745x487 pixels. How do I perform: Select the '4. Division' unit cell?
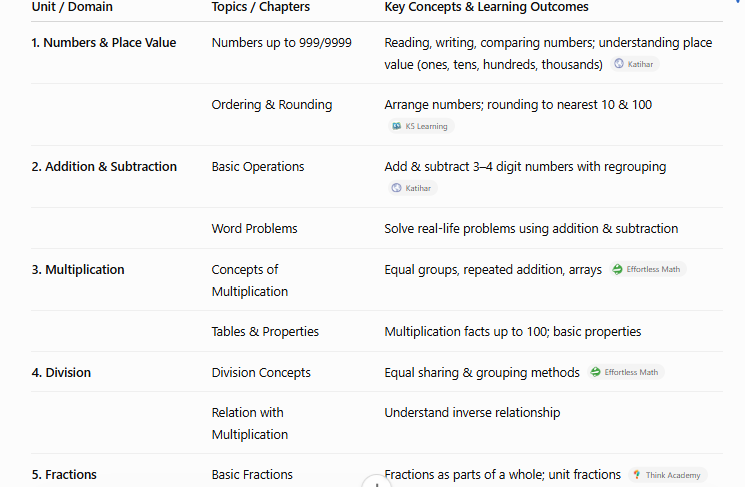[61, 372]
